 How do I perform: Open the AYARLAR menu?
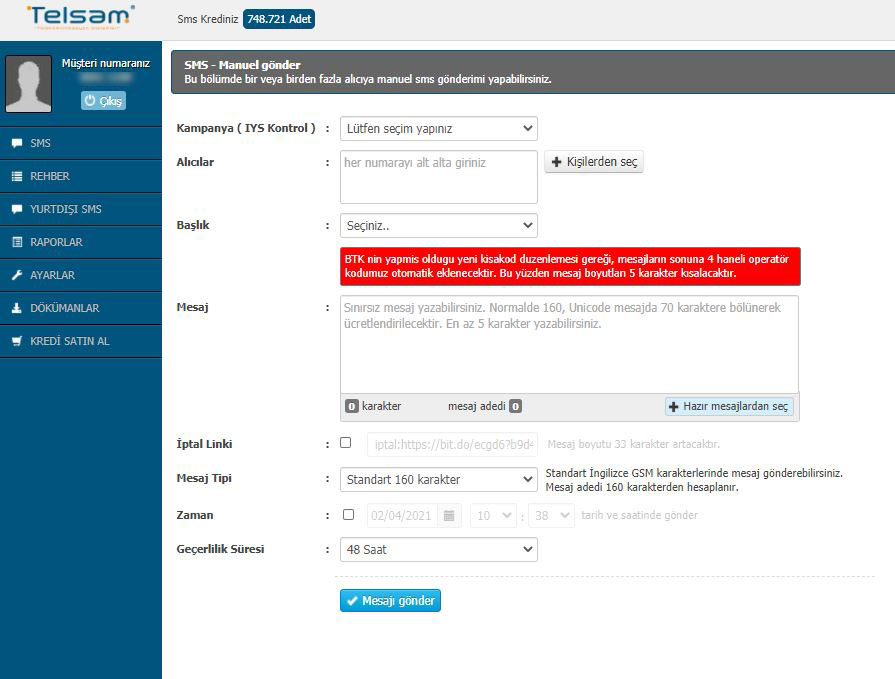81,275
